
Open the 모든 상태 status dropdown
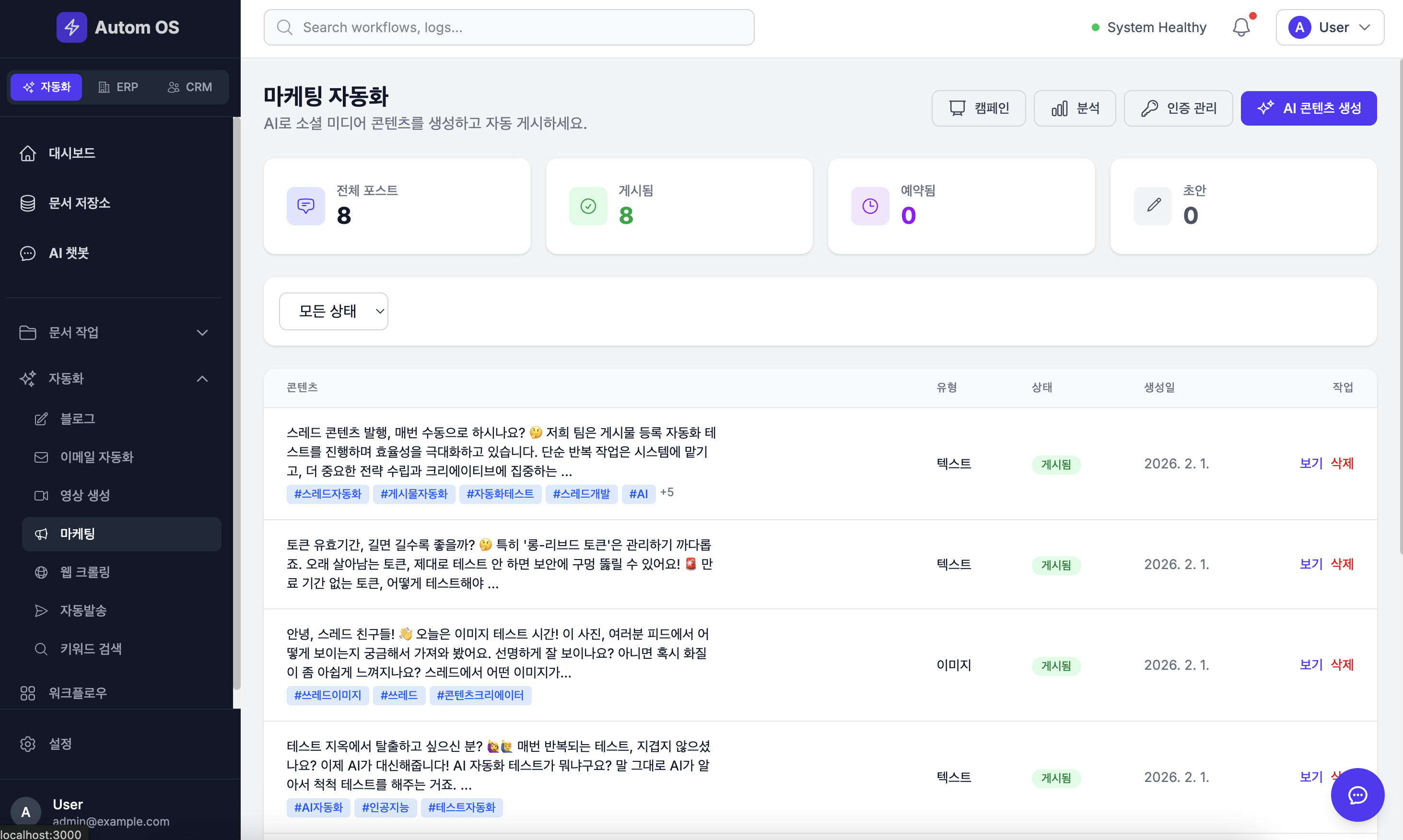coord(333,311)
